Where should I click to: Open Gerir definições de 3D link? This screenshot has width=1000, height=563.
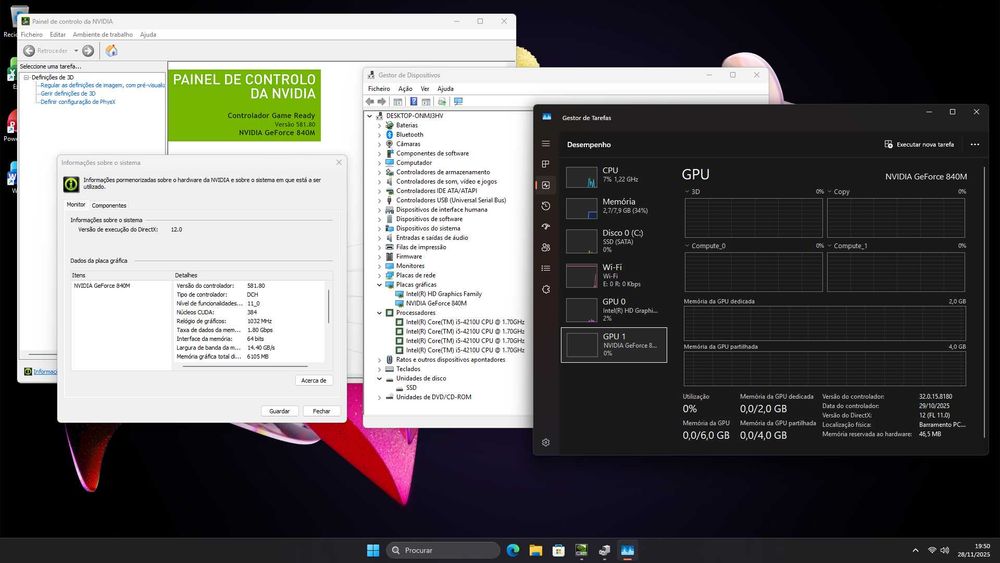pos(68,94)
